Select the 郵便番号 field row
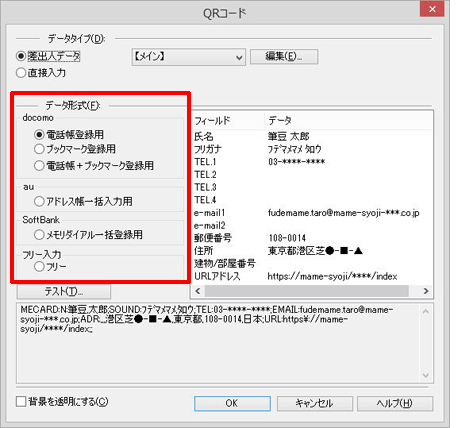Viewport: 470px width, 428px height. (x=312, y=238)
